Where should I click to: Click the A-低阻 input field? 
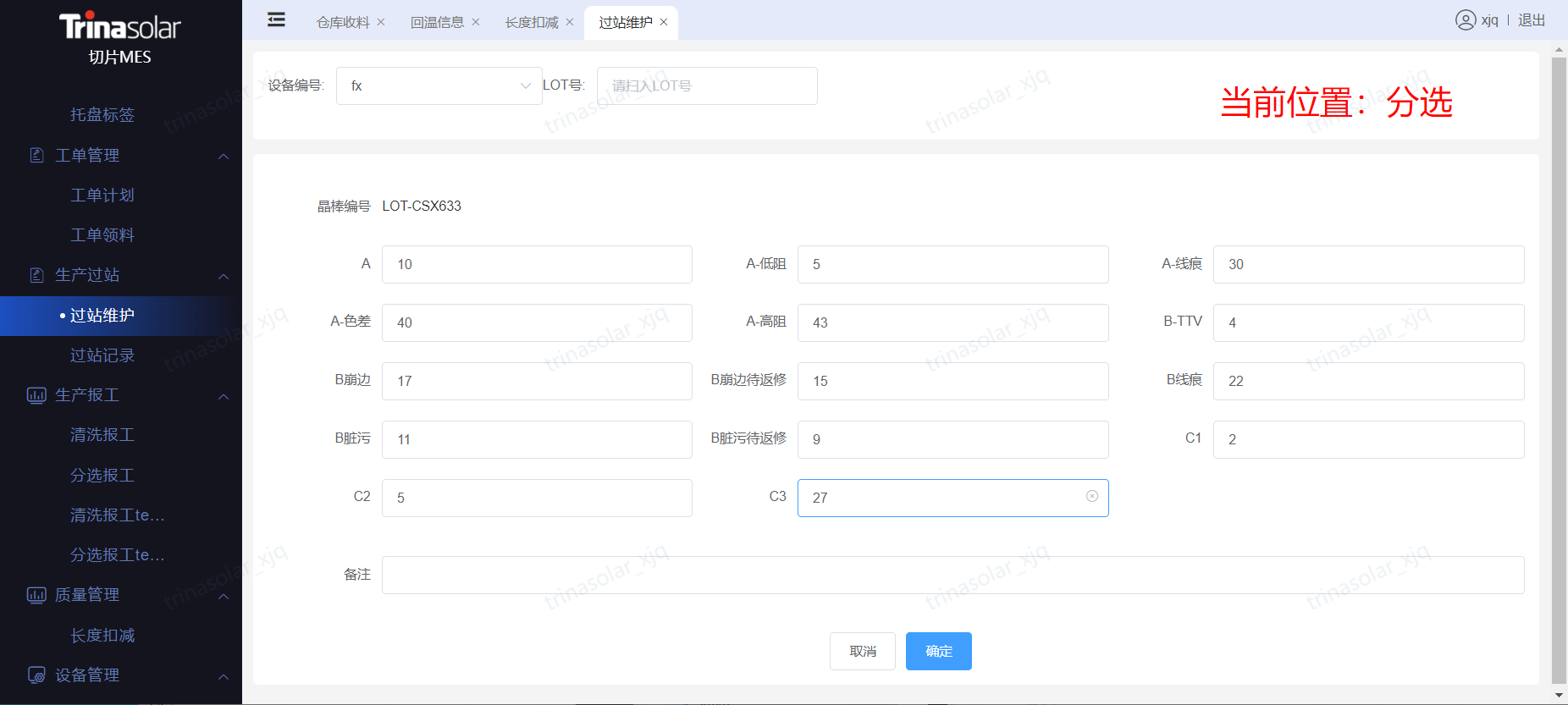click(953, 264)
